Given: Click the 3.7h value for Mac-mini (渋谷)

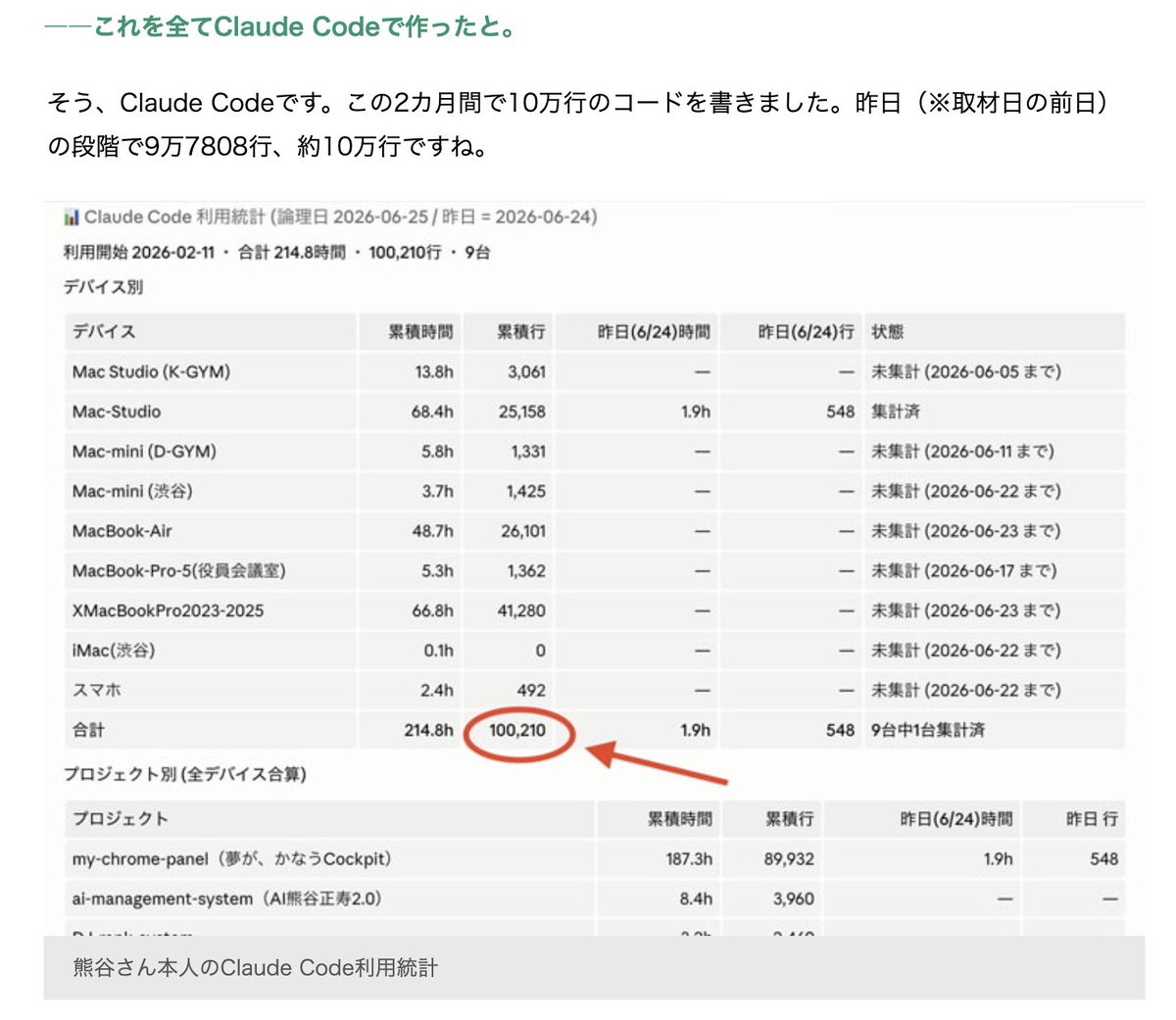Looking at the screenshot, I should [x=437, y=491].
